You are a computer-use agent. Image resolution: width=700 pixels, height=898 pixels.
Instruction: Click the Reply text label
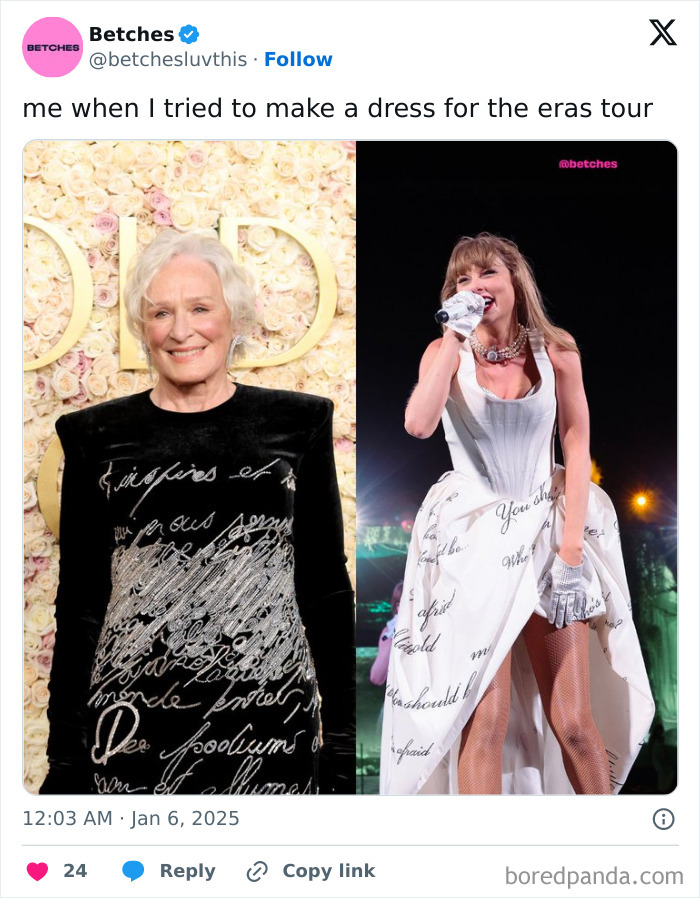point(187,871)
